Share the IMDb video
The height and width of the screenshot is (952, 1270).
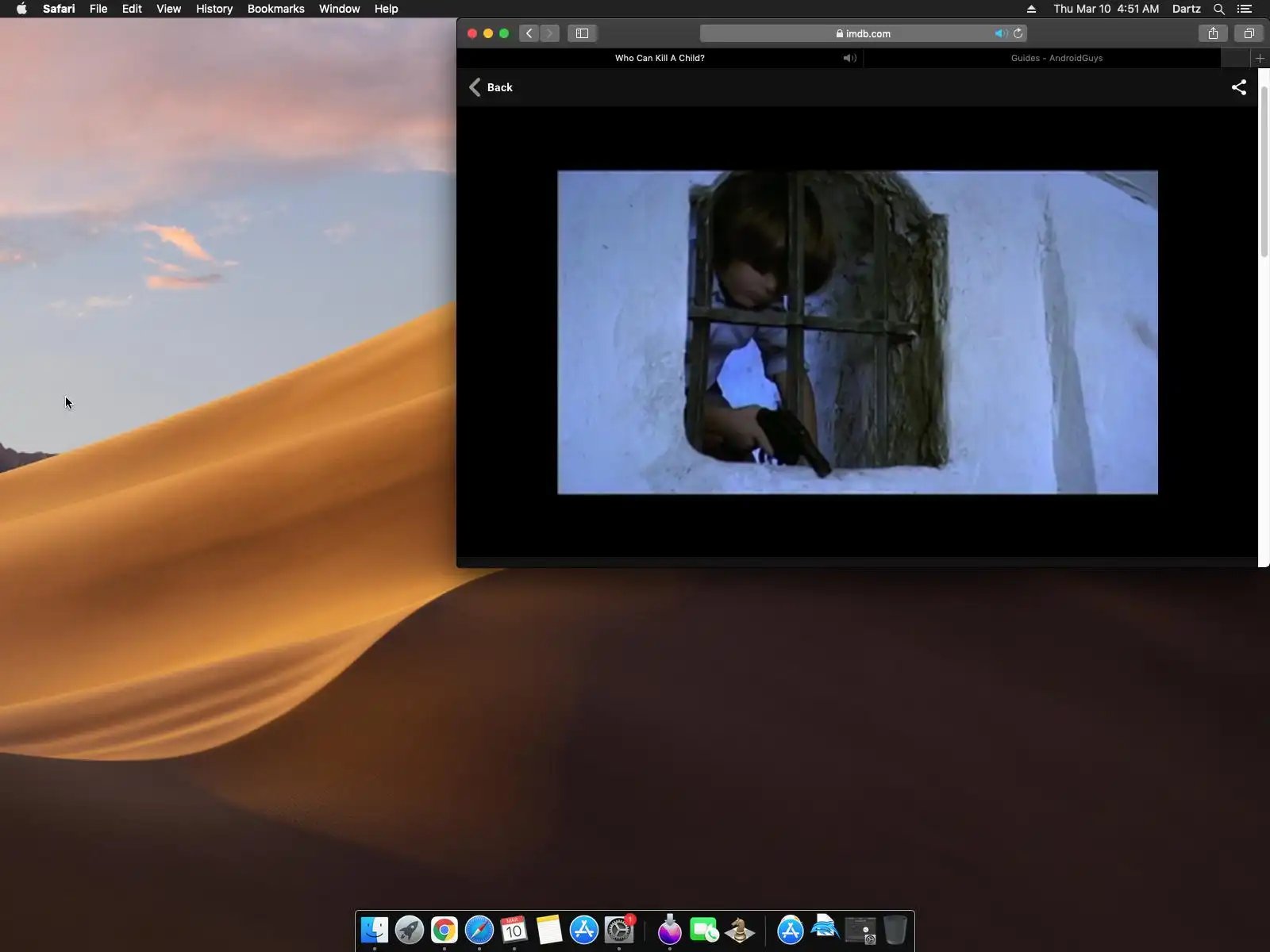[x=1239, y=87]
